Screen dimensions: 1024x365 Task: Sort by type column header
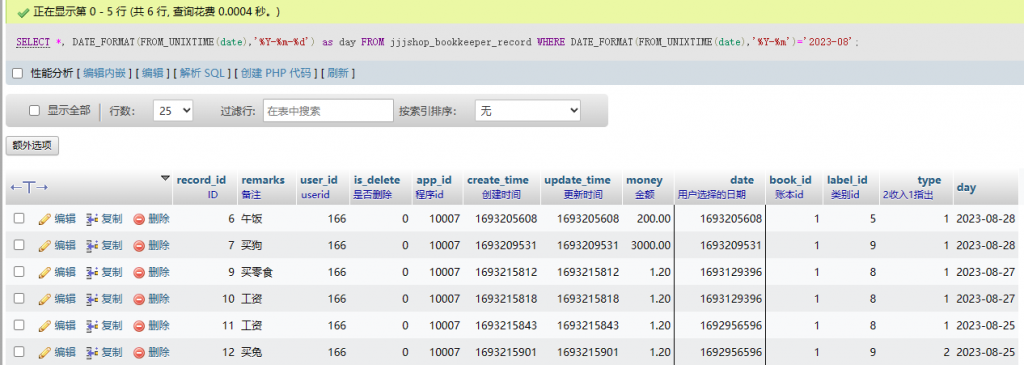point(929,180)
